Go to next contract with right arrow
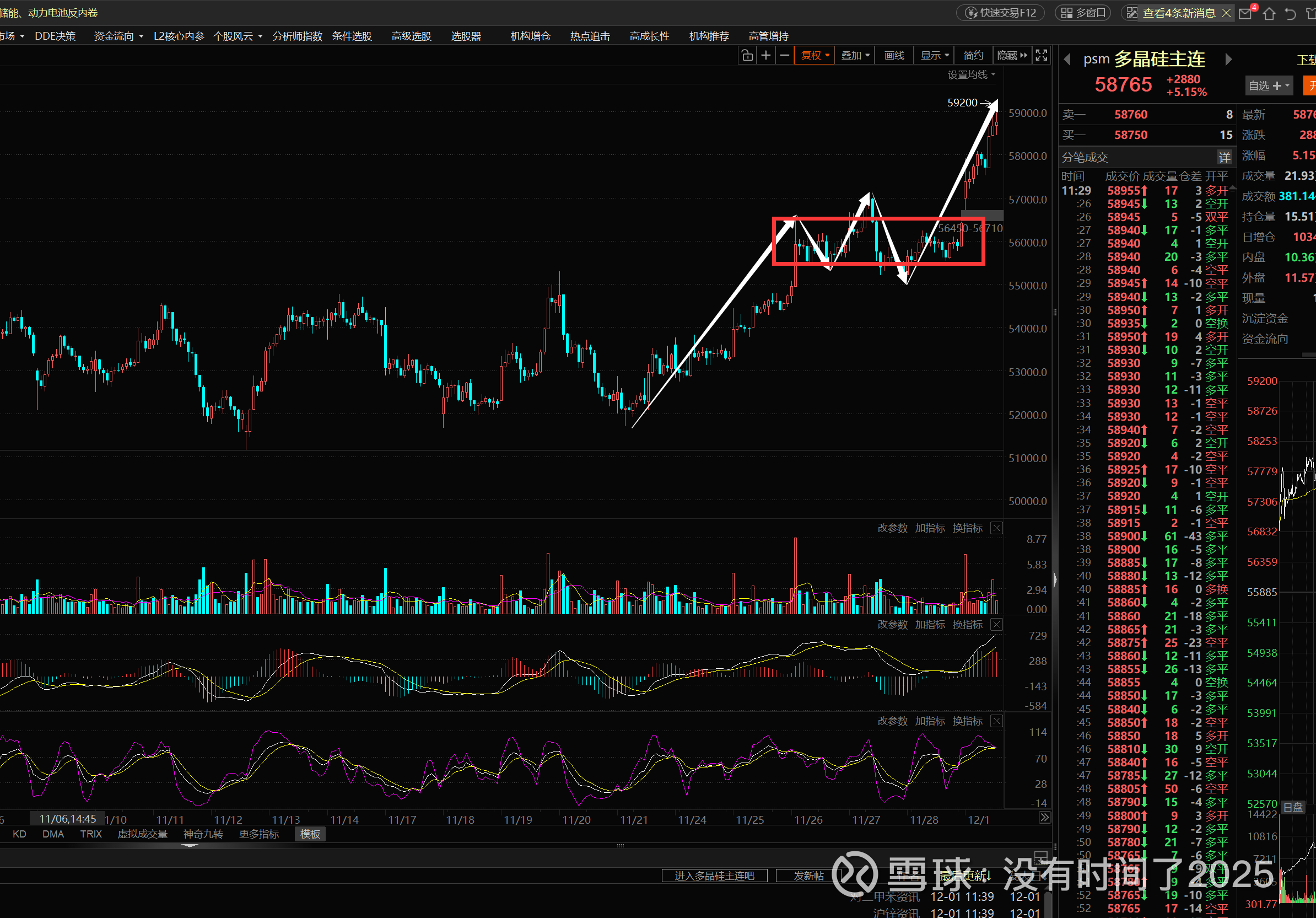This screenshot has width=1316, height=918. click(1228, 60)
